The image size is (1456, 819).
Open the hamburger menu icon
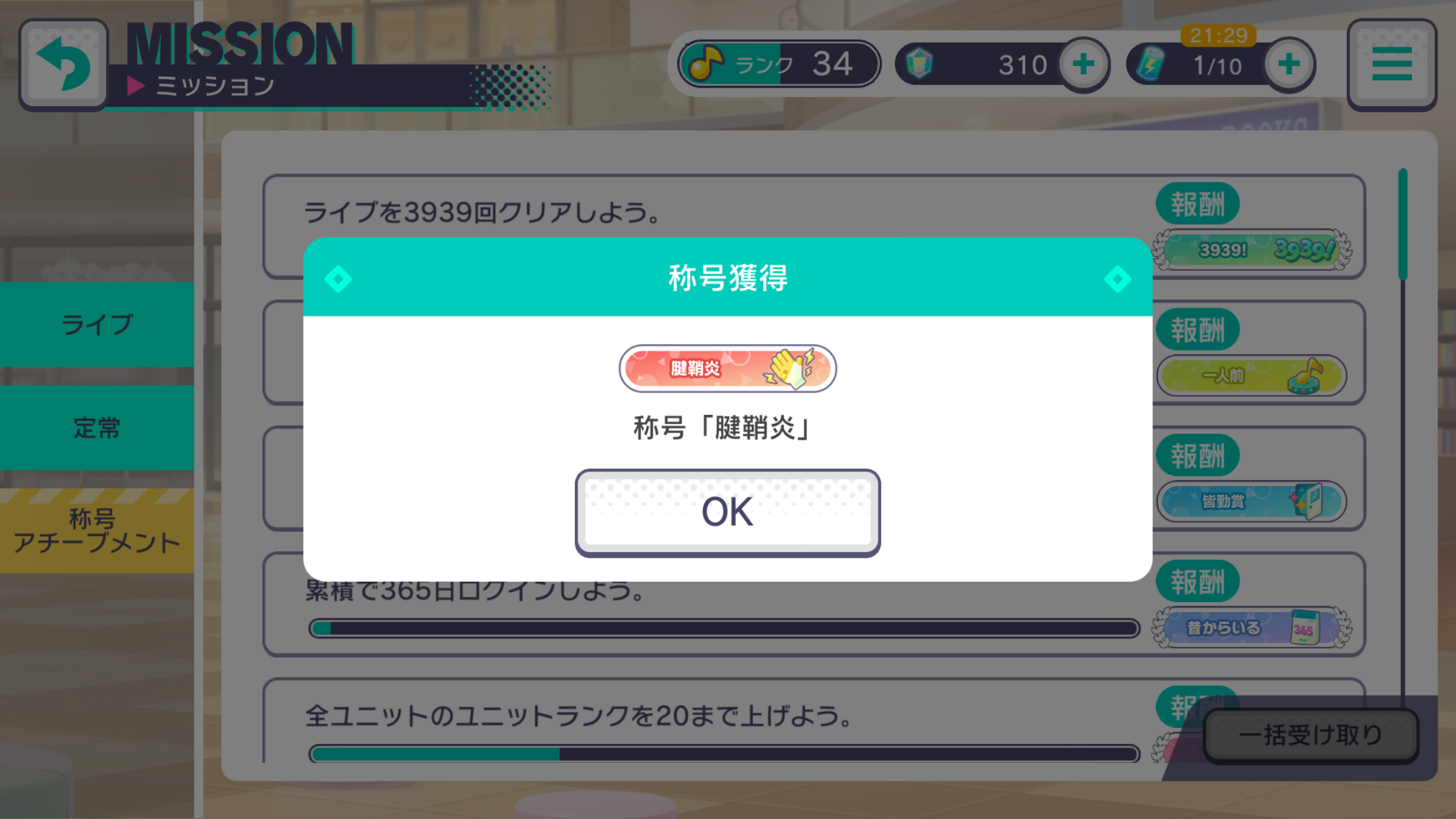coord(1391,64)
